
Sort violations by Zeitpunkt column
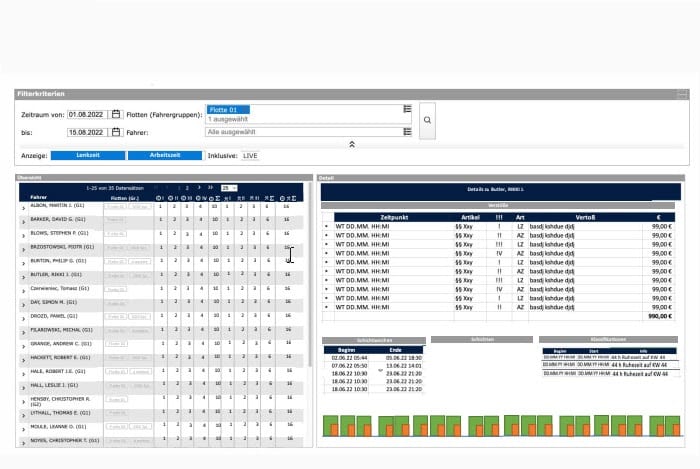394,217
